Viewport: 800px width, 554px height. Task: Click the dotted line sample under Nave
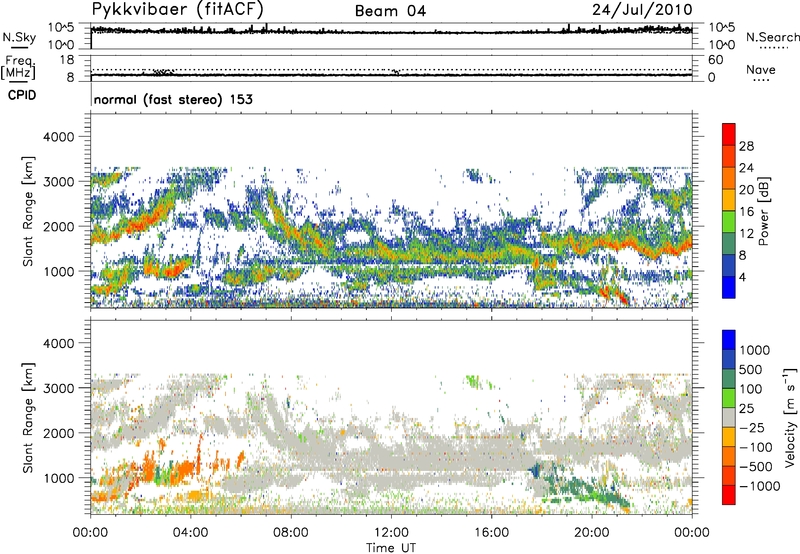(761, 80)
